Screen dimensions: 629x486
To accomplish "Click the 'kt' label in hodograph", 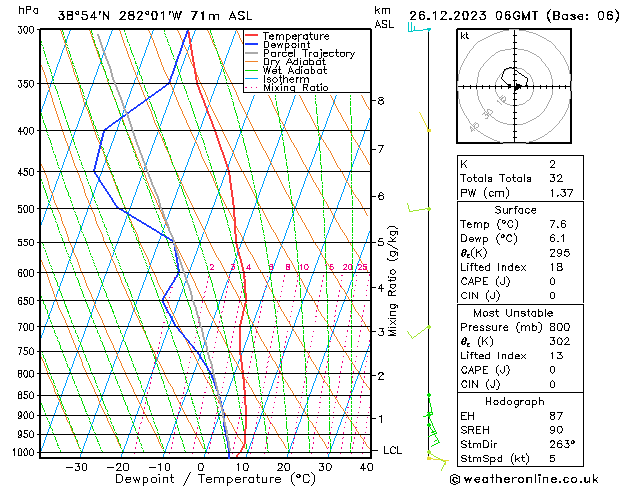I will 465,36.
